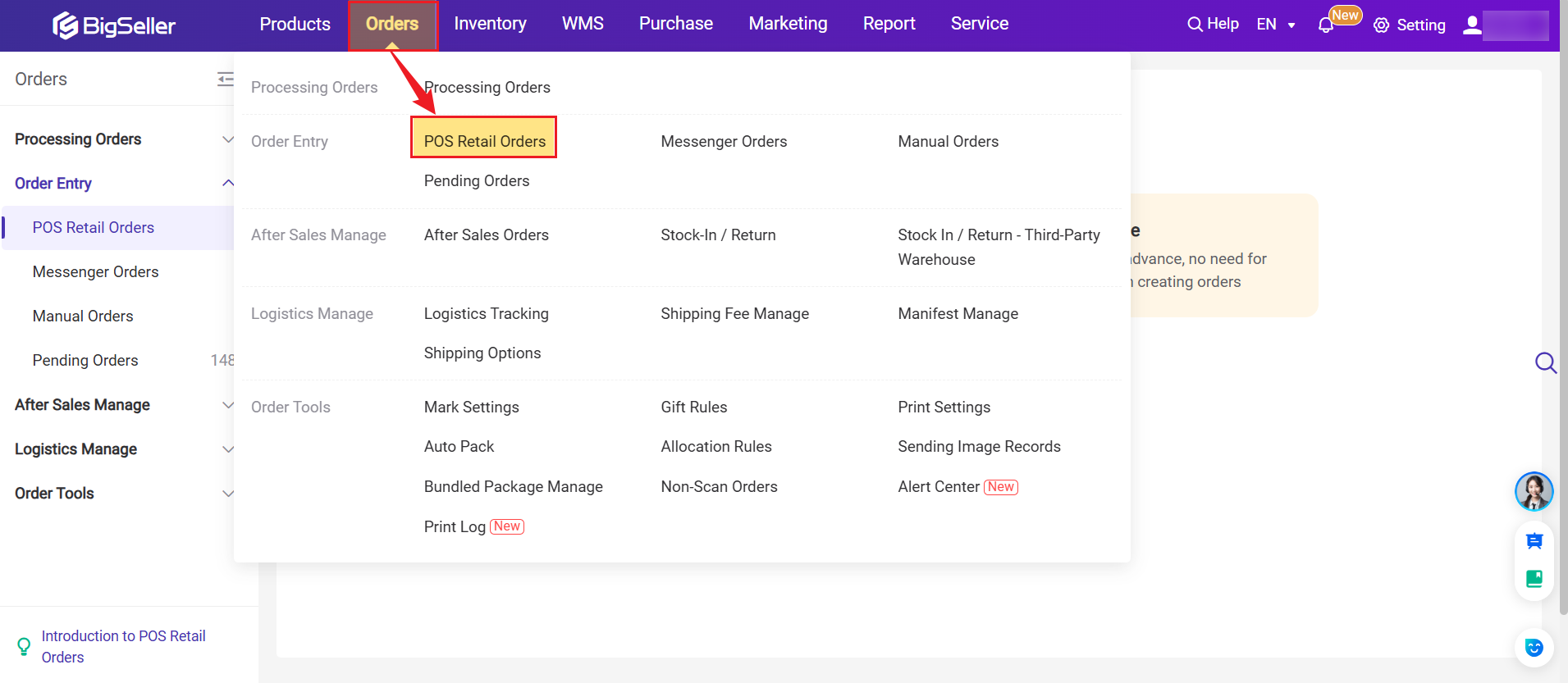Open Stock In / Return - Third-Party Warehouse

click(999, 247)
